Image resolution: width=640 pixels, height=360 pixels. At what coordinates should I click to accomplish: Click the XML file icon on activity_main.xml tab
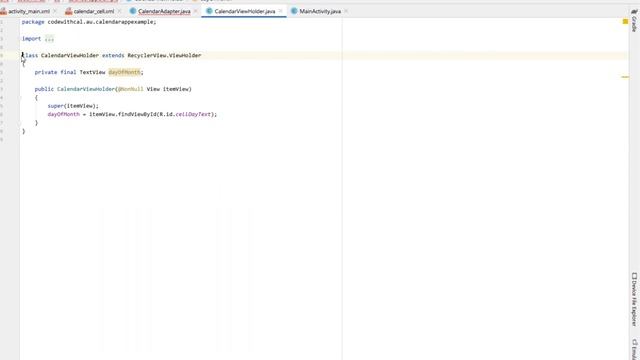(x=3, y=11)
